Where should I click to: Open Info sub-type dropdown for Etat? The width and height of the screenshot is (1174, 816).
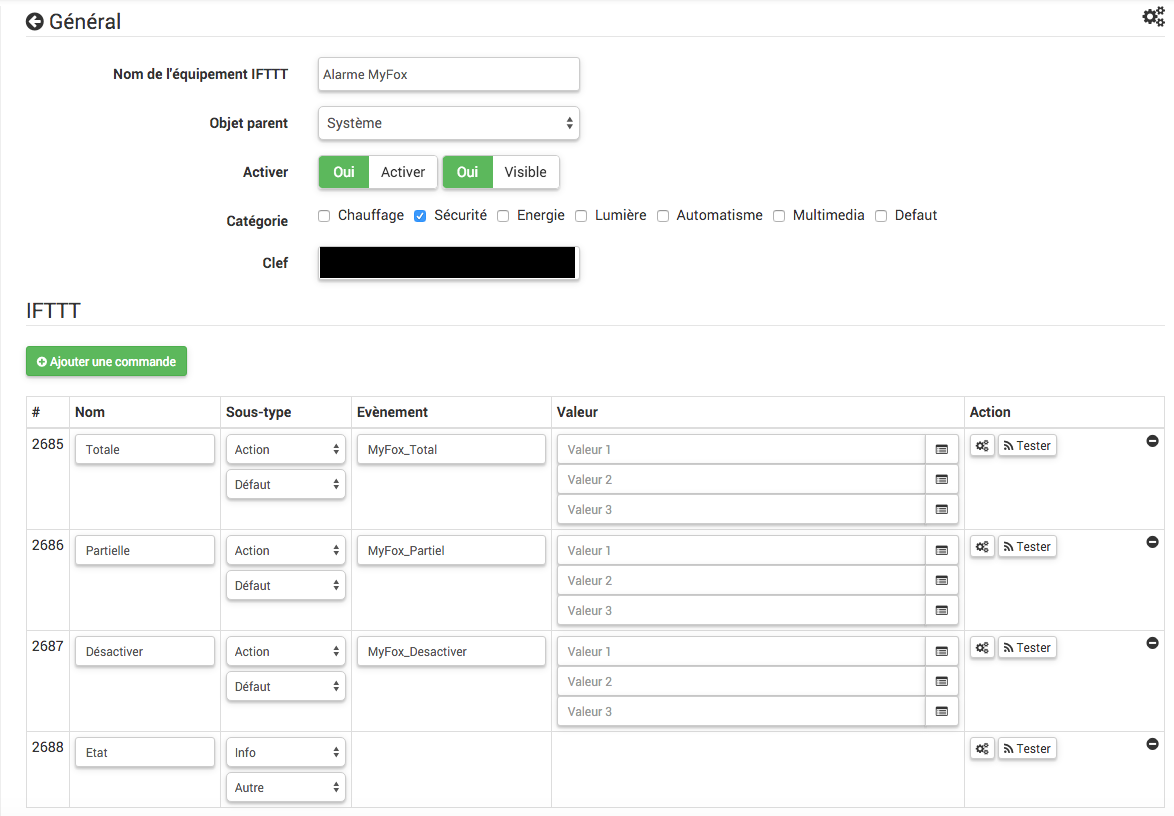tap(285, 752)
